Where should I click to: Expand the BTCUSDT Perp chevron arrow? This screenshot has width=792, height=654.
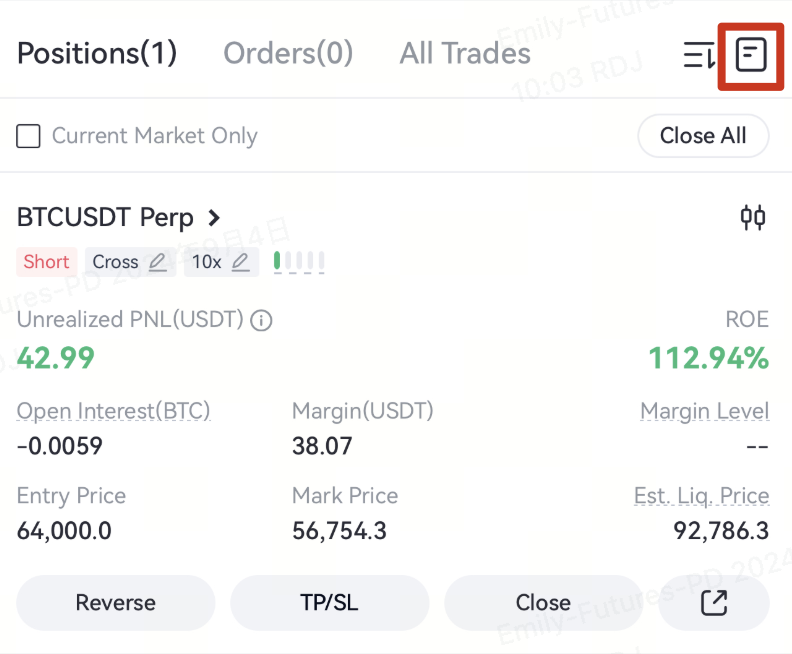click(213, 217)
